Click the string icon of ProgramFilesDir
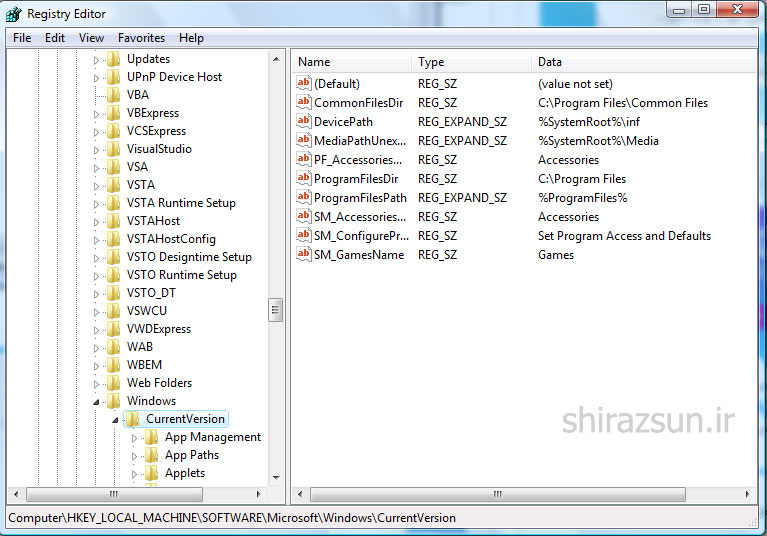Image resolution: width=767 pixels, height=536 pixels. click(x=304, y=179)
